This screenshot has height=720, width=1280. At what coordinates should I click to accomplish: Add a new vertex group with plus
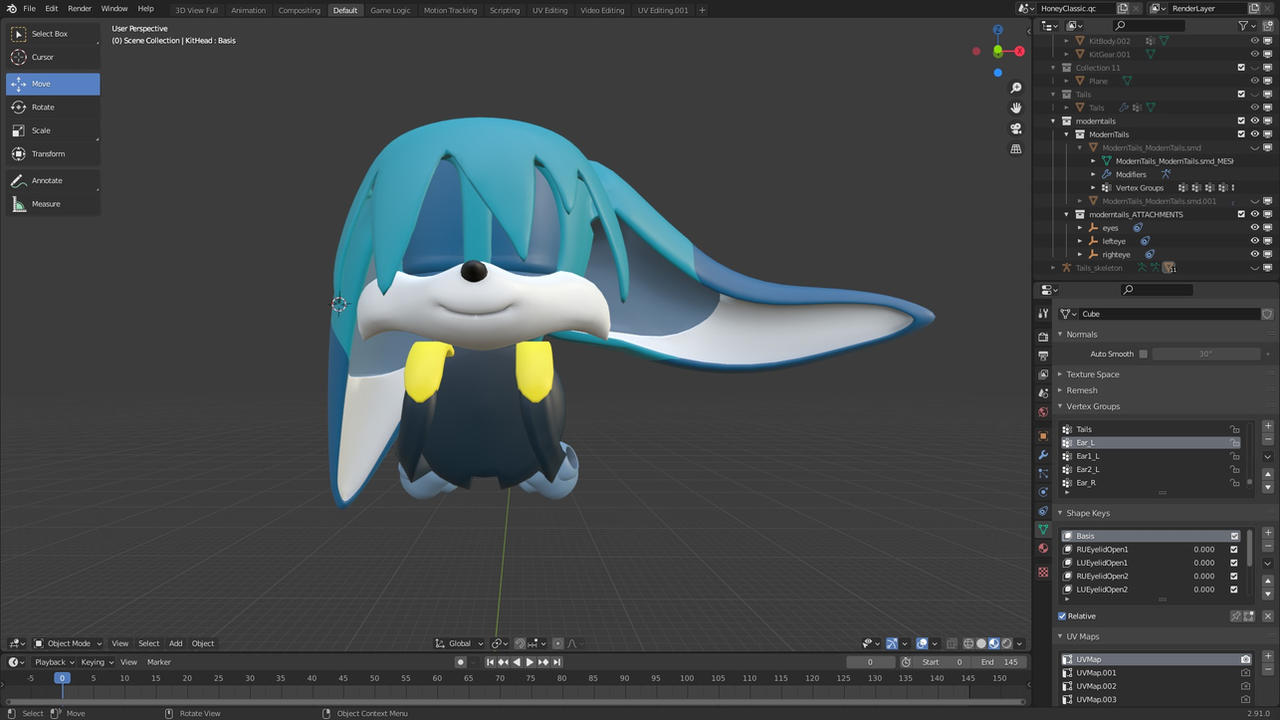click(x=1268, y=426)
